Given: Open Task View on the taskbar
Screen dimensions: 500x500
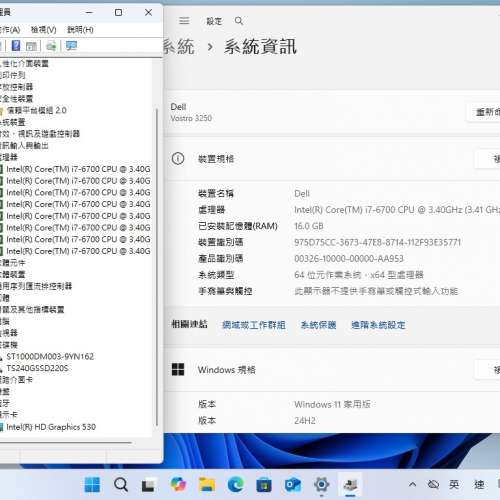Looking at the screenshot, I should click(148, 485).
